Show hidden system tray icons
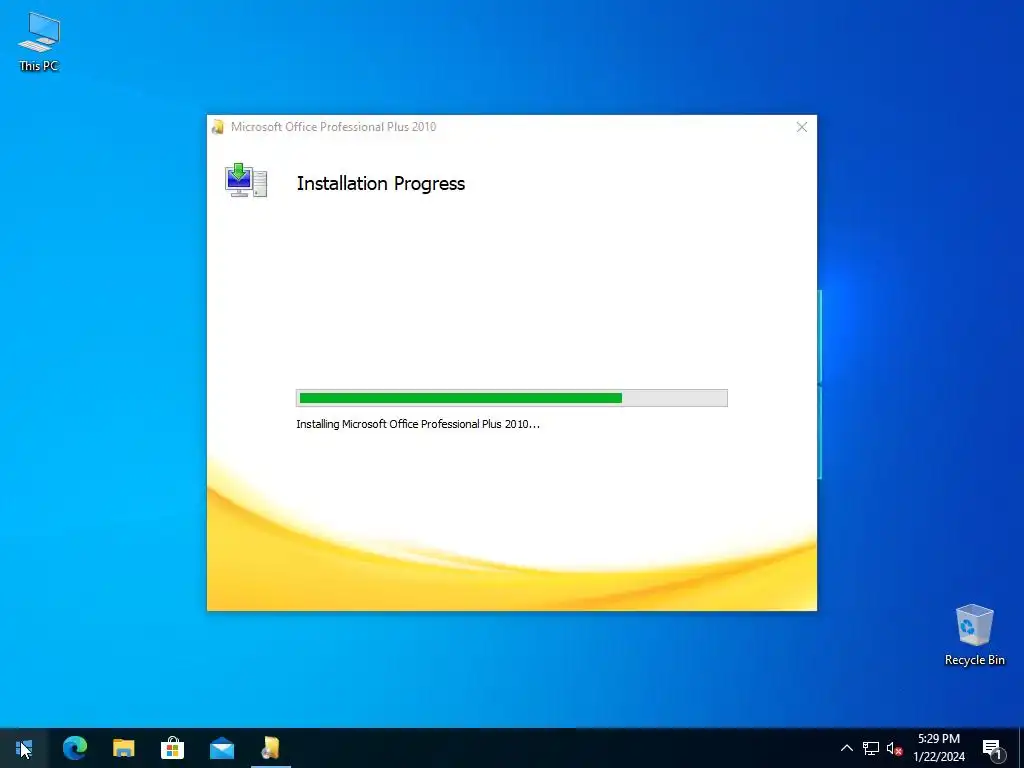 (846, 748)
